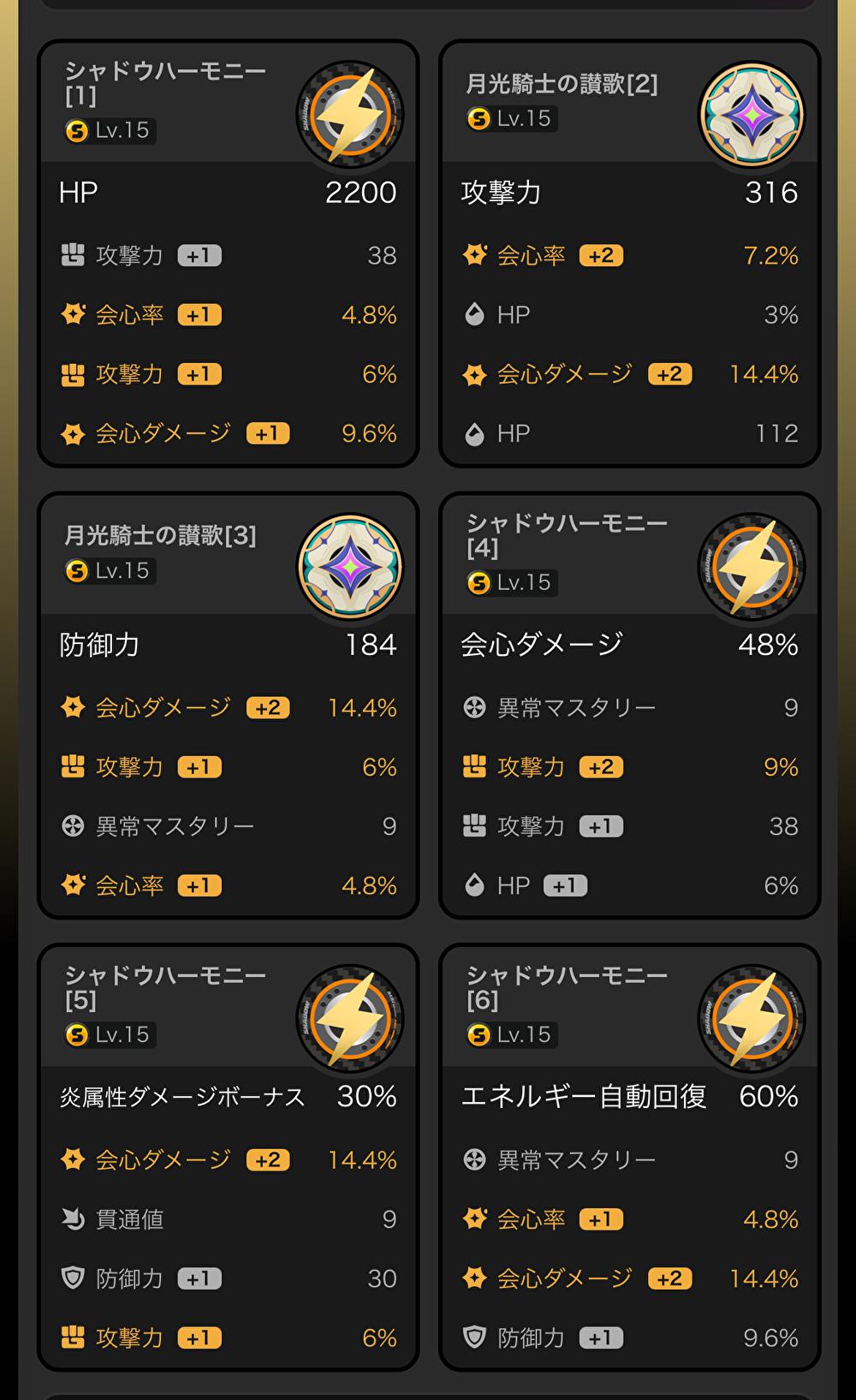Click the 会心ダメージ 48% main stat value
This screenshot has width=856, height=1400.
click(x=768, y=645)
